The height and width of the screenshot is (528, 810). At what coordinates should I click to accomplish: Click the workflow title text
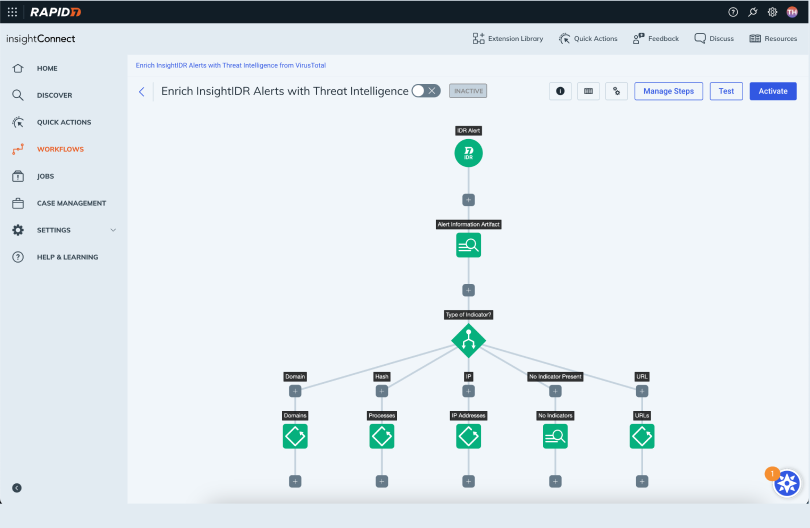click(285, 91)
